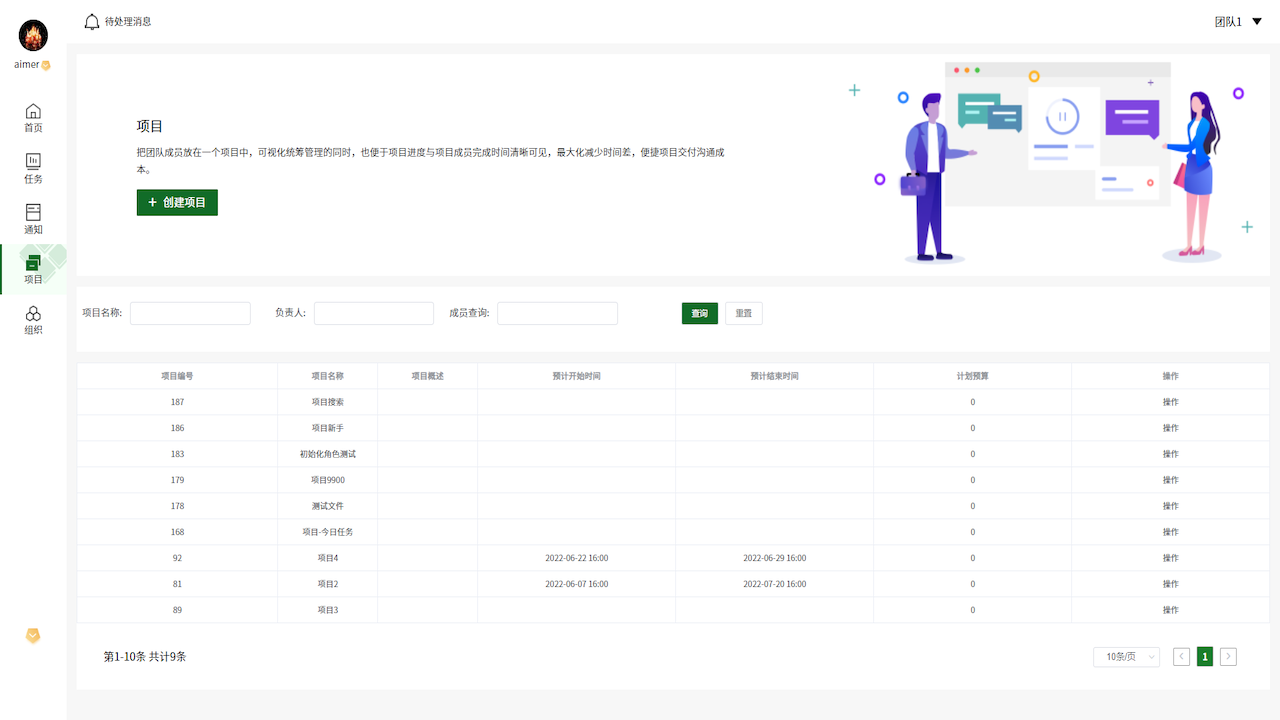This screenshot has height=720, width=1280.
Task: Go to previous page arrow
Action: tap(1181, 657)
